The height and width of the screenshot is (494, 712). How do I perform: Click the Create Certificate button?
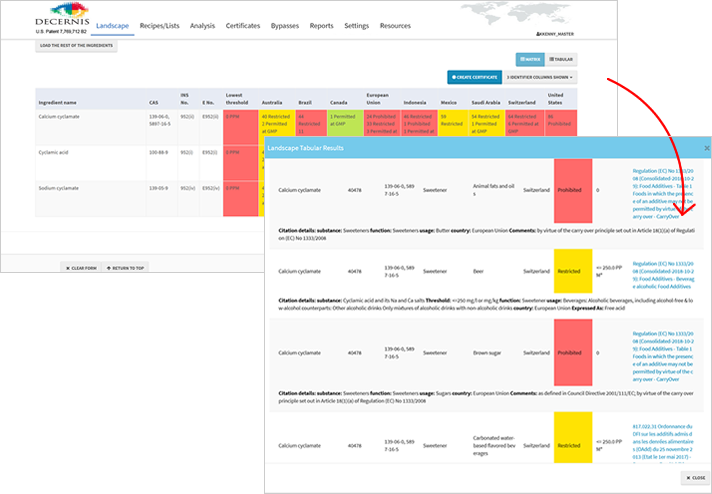[x=475, y=77]
